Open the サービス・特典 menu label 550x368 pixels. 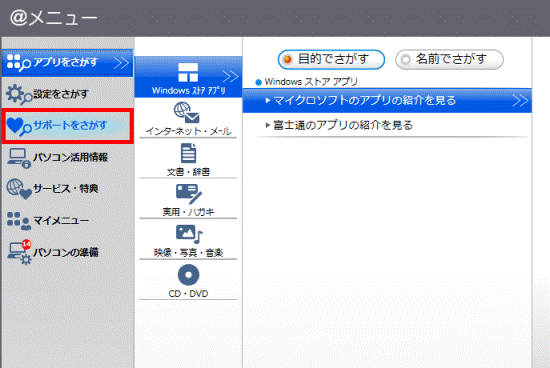[x=66, y=189]
